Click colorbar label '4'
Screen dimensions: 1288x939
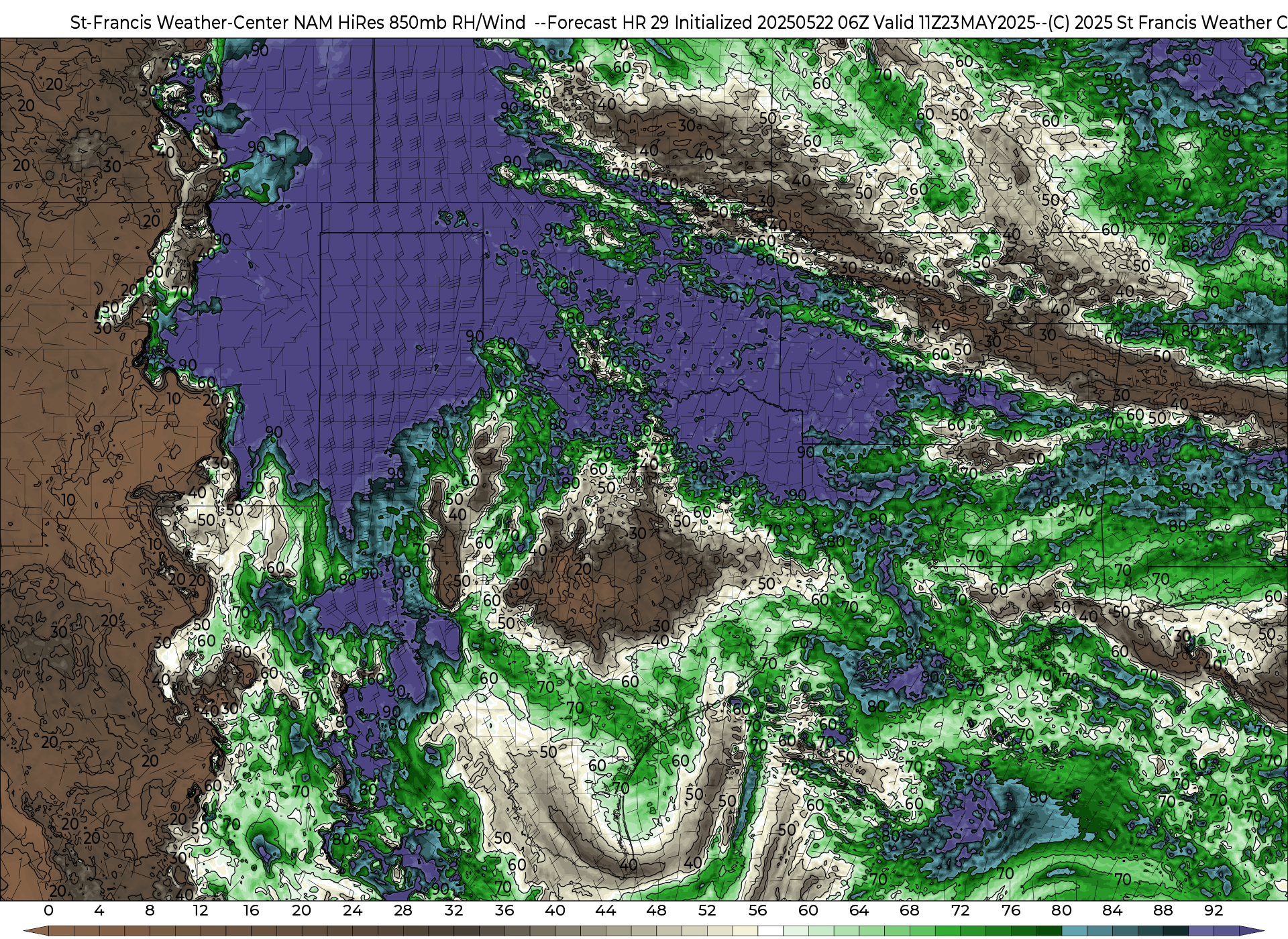[x=99, y=911]
